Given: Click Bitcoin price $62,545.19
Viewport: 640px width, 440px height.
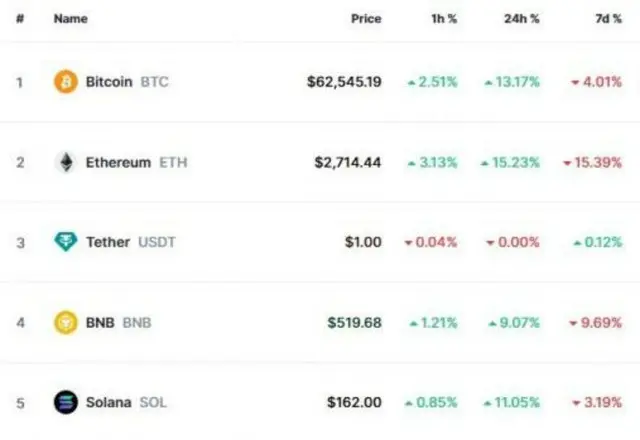Looking at the screenshot, I should [x=344, y=82].
